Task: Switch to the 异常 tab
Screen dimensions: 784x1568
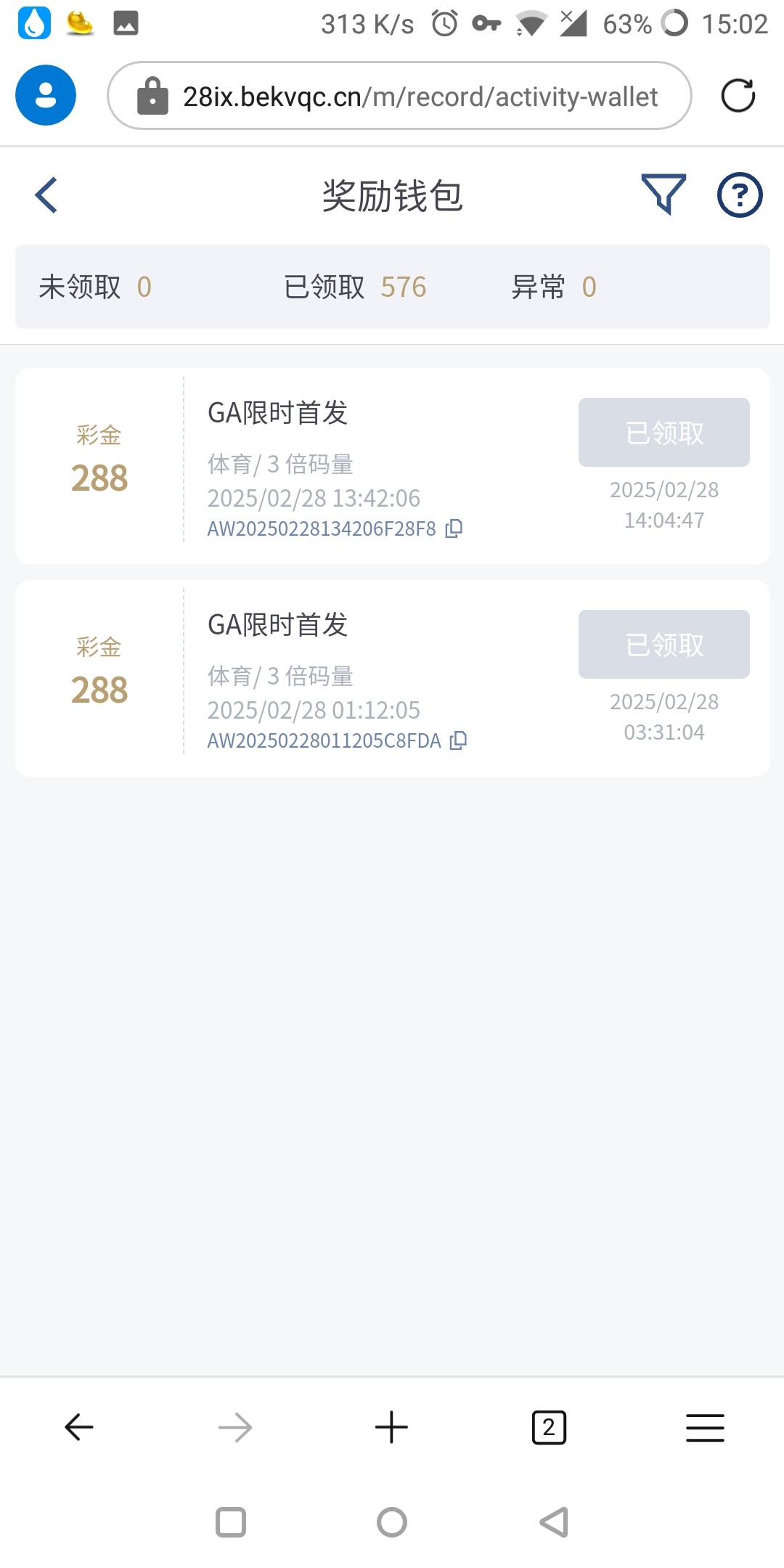Action: tap(554, 287)
